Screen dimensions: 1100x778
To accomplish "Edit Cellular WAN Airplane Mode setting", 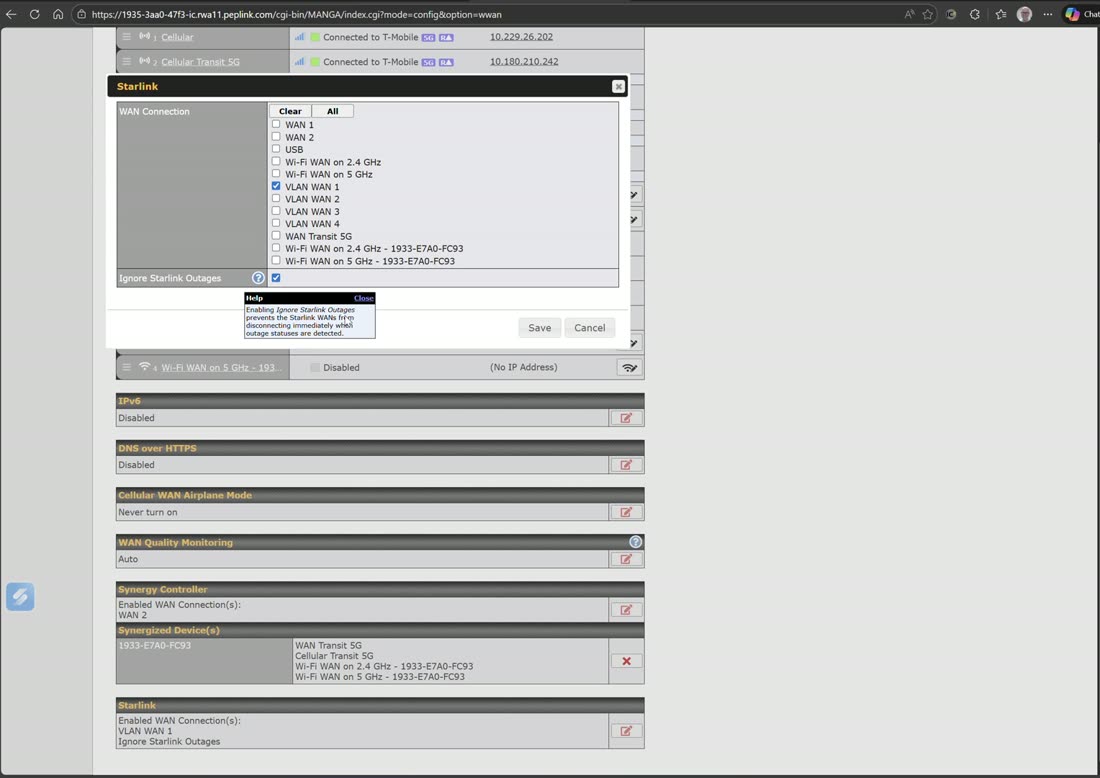I will (x=626, y=512).
